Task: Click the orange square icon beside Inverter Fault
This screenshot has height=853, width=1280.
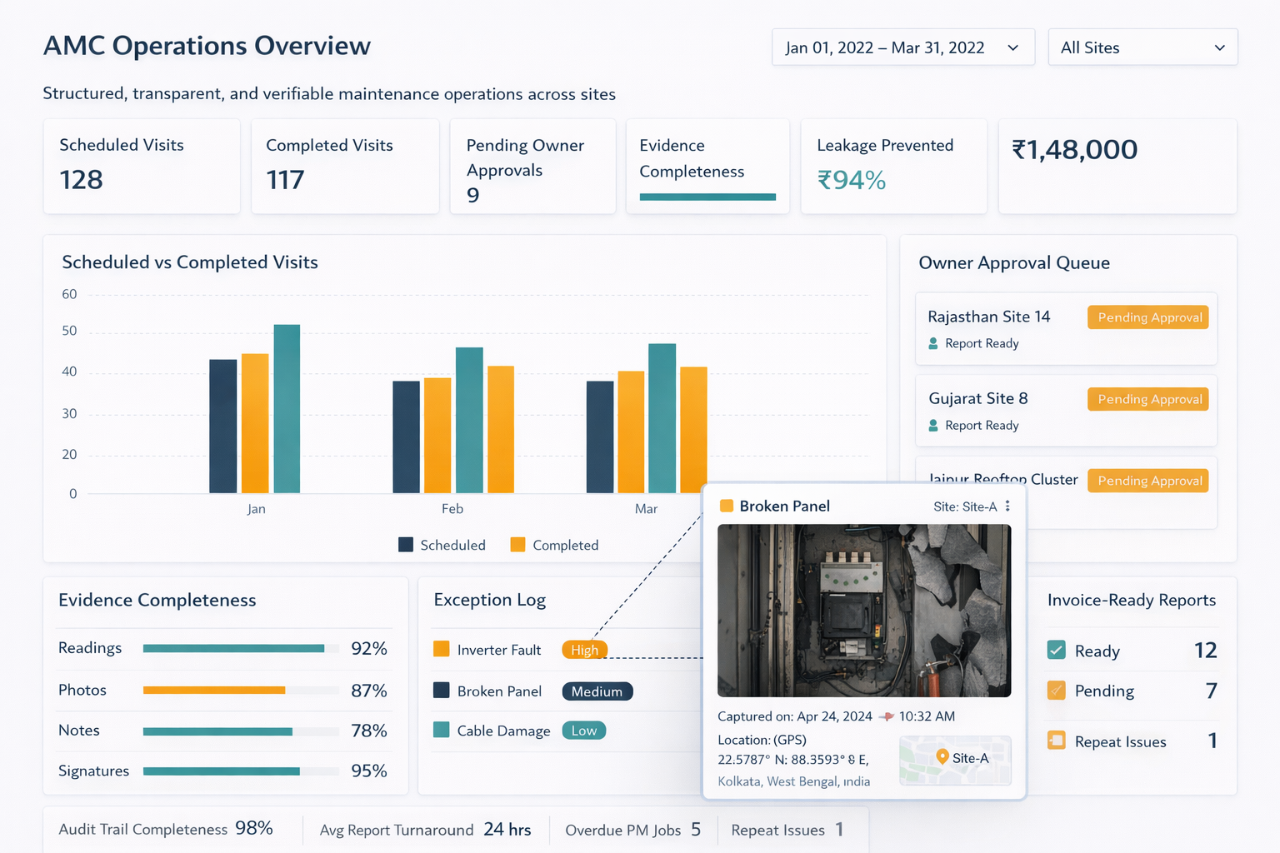Action: [x=442, y=649]
